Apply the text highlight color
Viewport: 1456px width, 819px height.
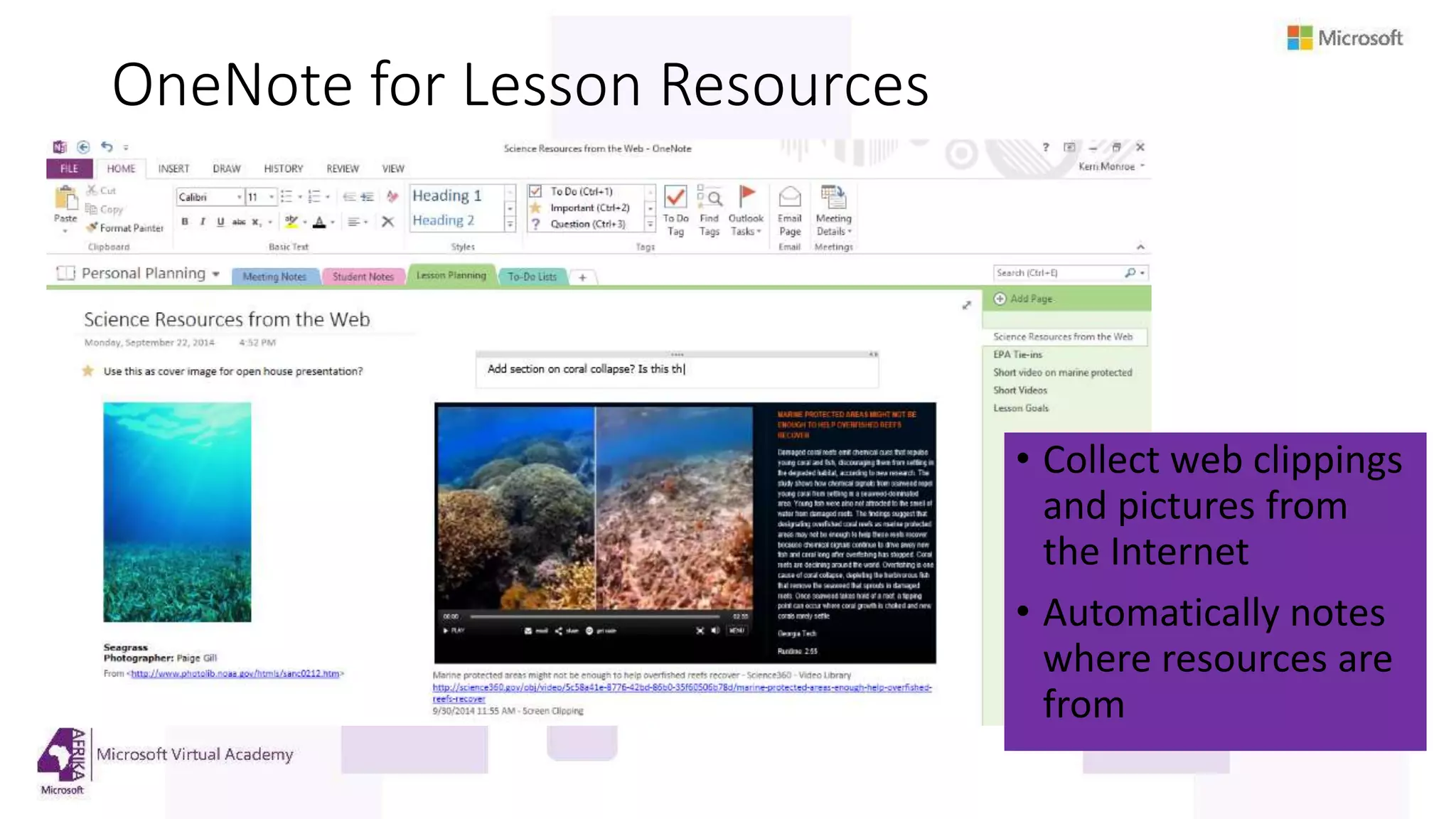tap(291, 222)
